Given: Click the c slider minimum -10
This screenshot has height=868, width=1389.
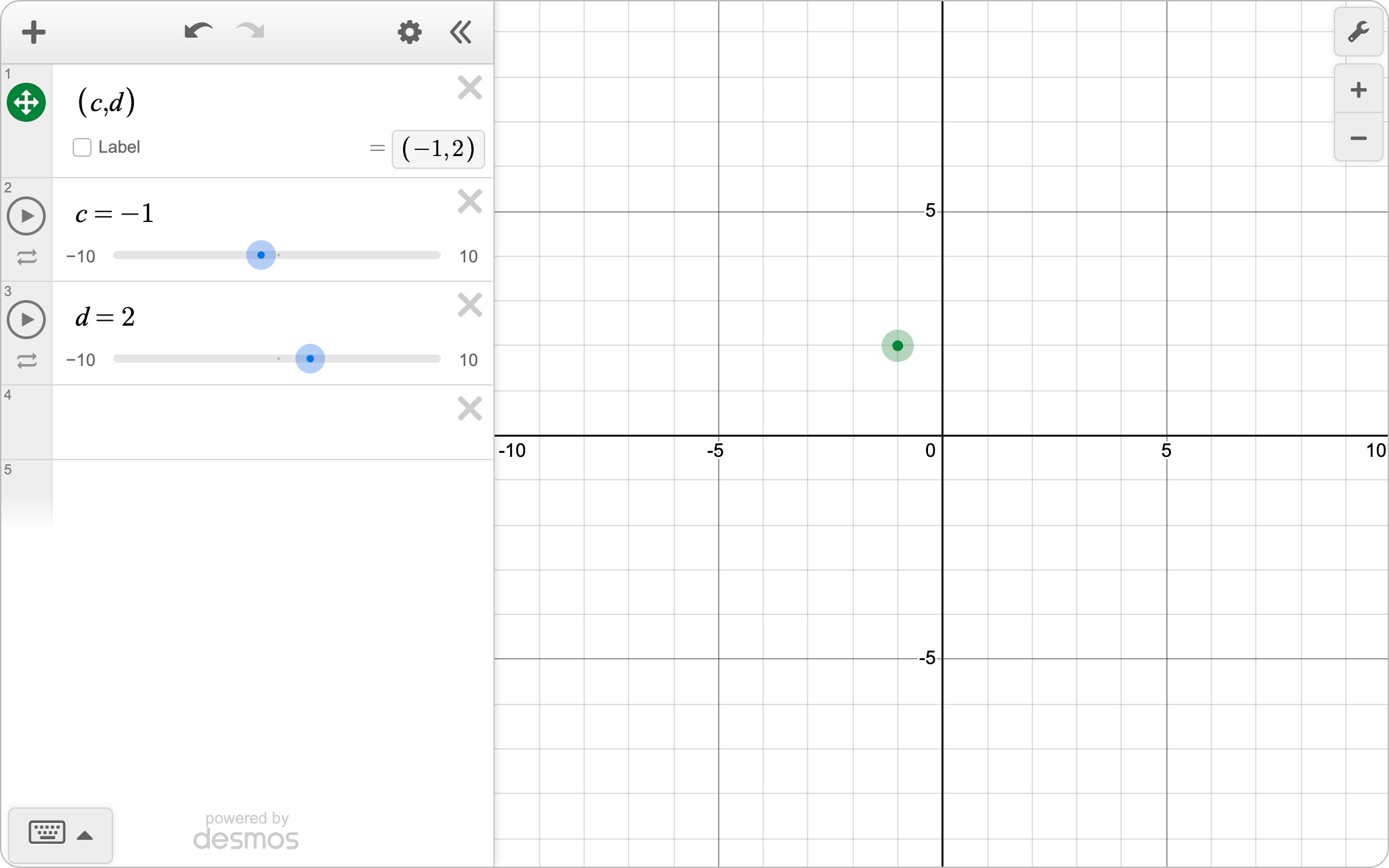Looking at the screenshot, I should pos(81,256).
